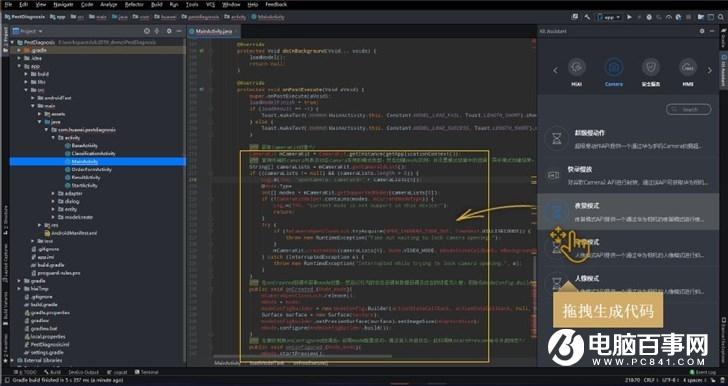Go to next kits with right chevron
The image size is (728, 386).
point(709,71)
